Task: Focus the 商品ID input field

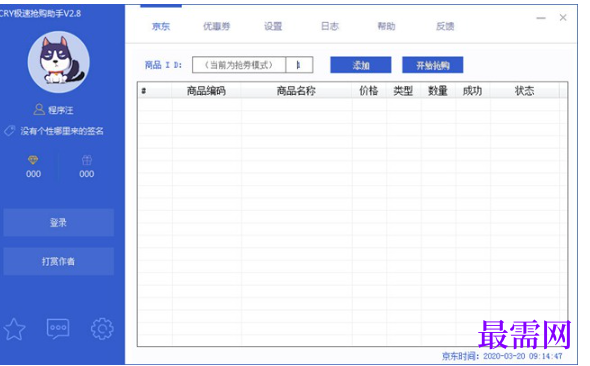Action: [x=239, y=65]
